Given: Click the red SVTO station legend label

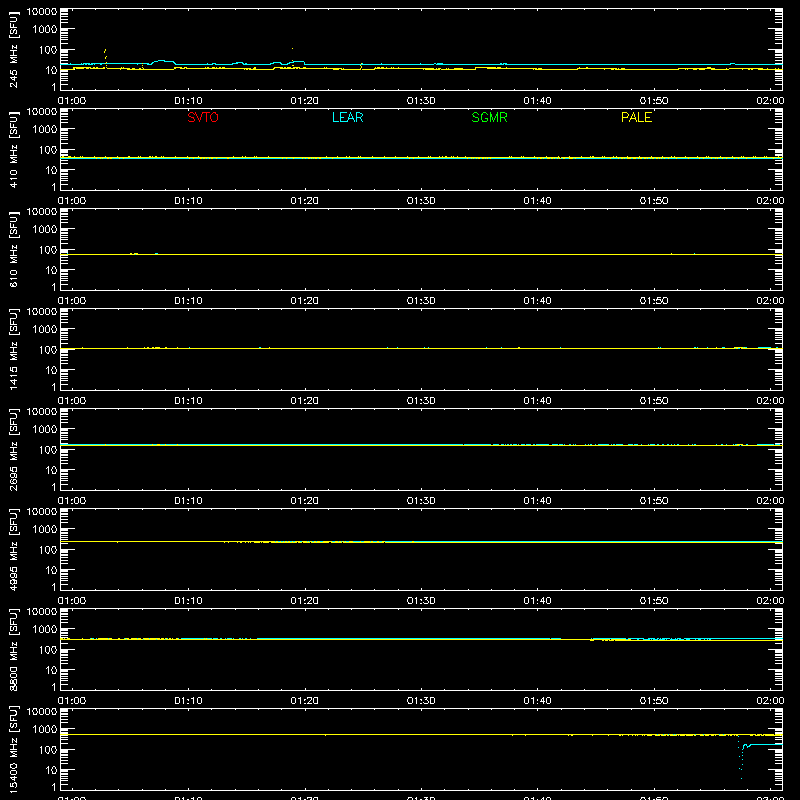Looking at the screenshot, I should (x=203, y=117).
